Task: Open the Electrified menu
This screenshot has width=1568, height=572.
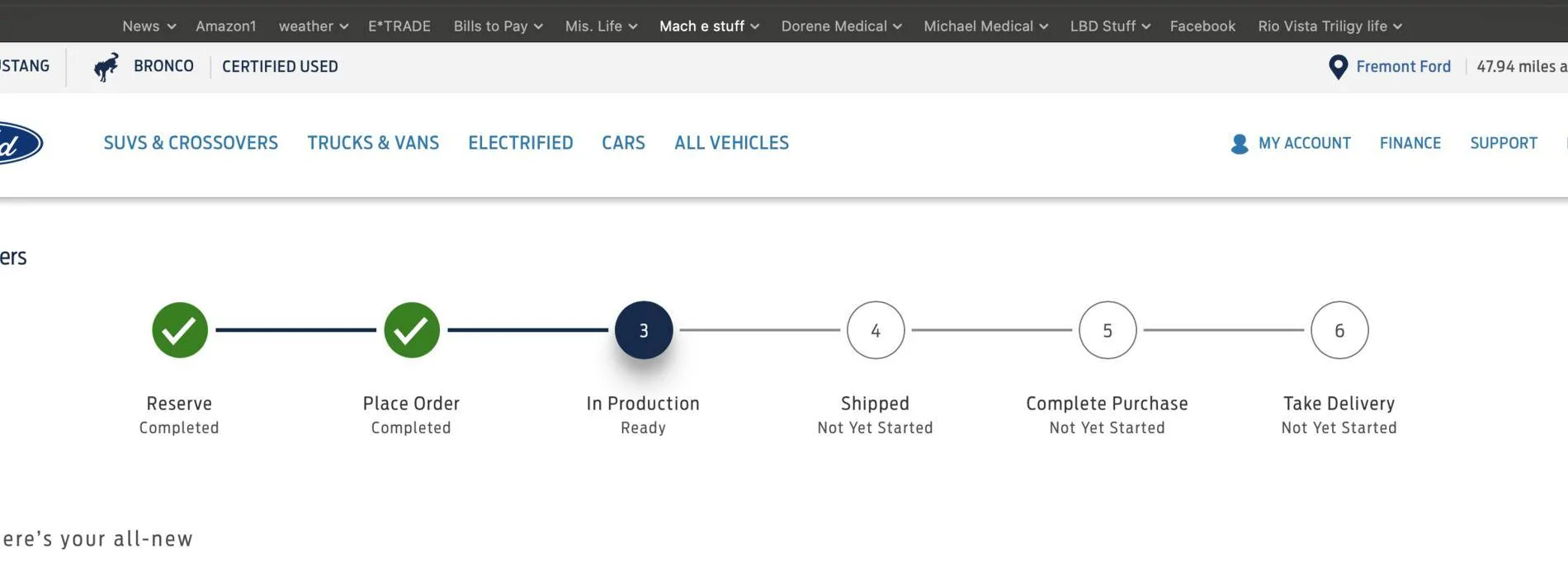Action: tap(521, 143)
